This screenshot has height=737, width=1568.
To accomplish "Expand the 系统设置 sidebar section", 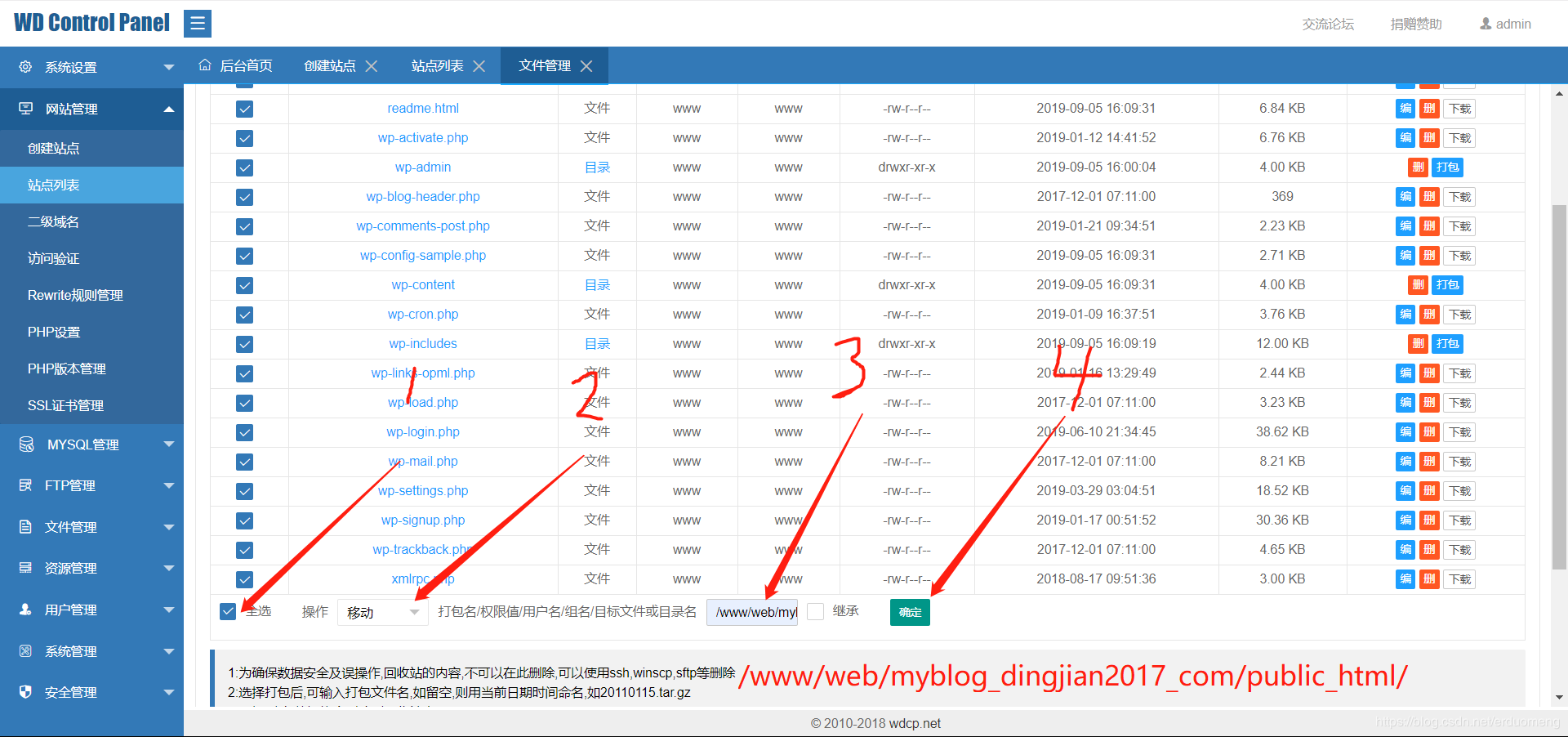I will (169, 67).
